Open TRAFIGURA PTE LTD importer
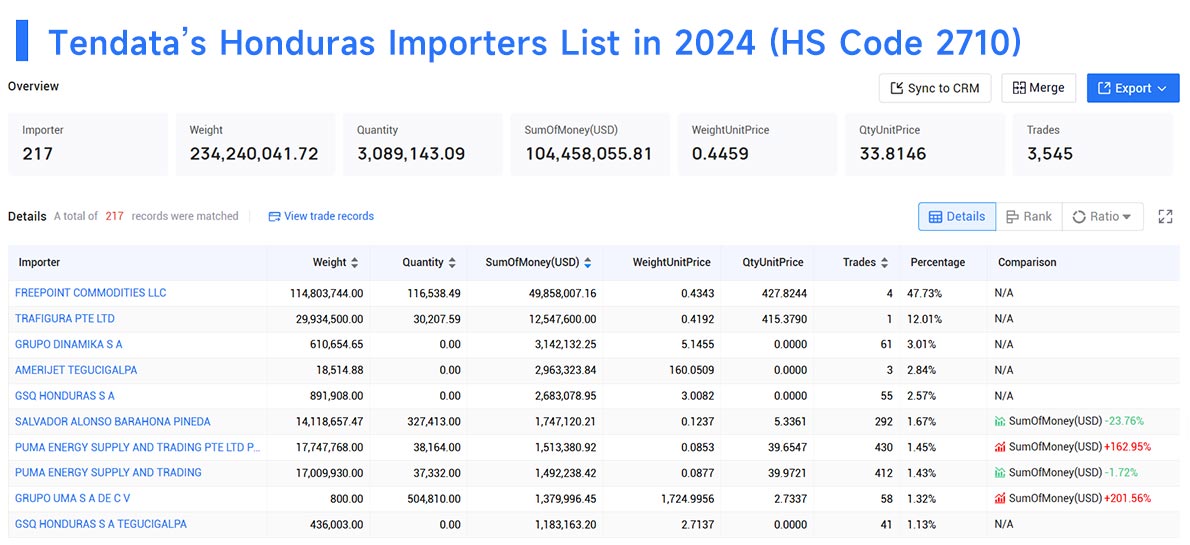The width and height of the screenshot is (1190, 545). pyautogui.click(x=65, y=319)
